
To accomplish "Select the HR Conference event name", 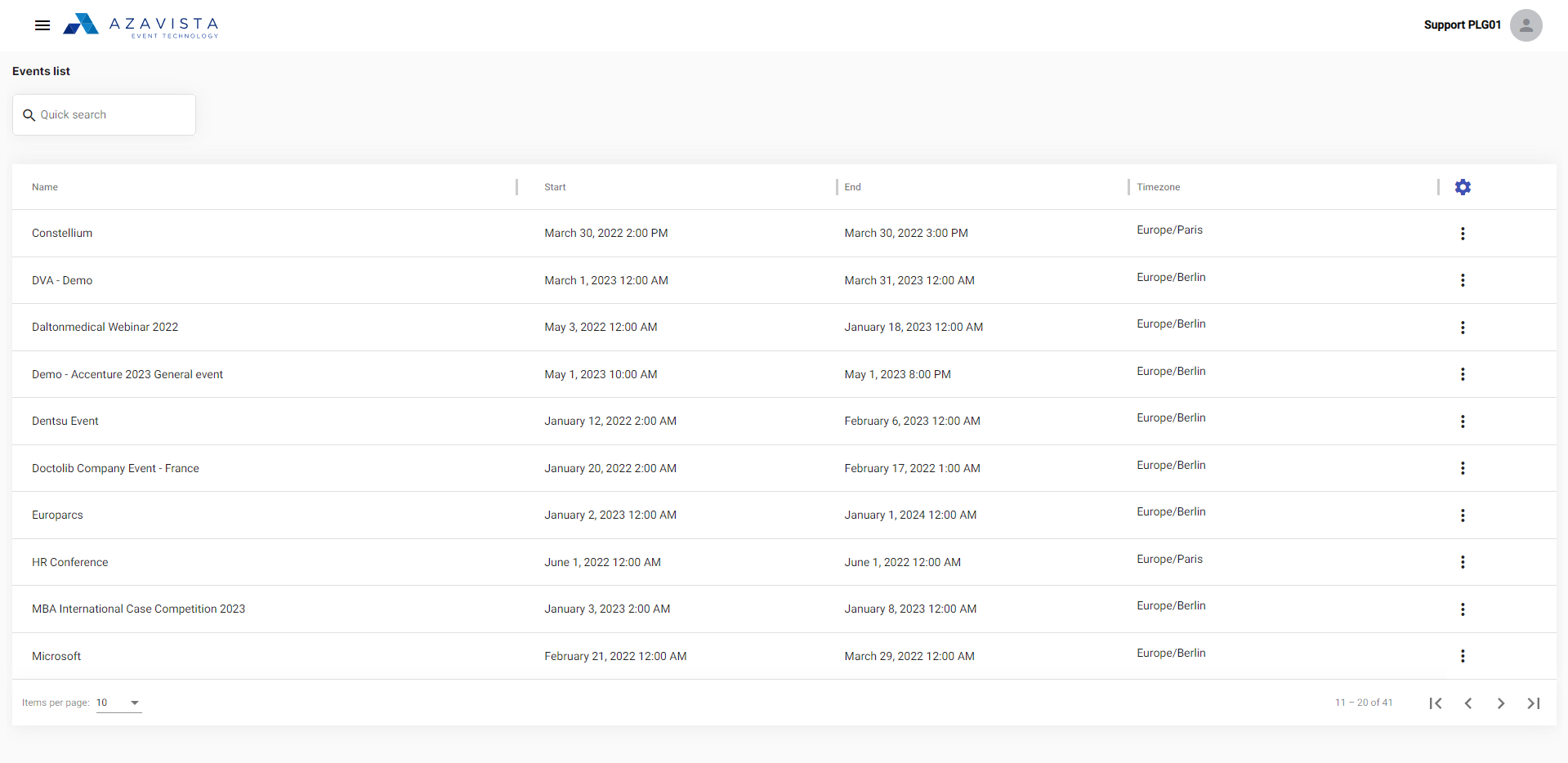I will click(x=69, y=562).
